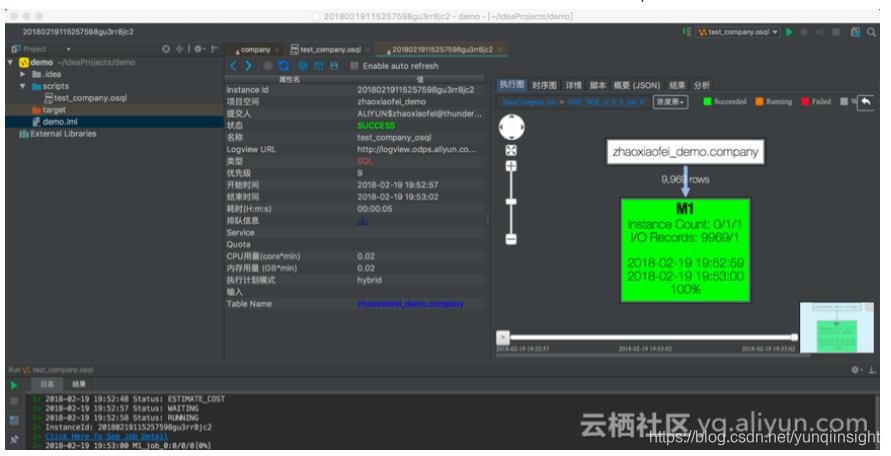This screenshot has width=891, height=456.
Task: Click the 排队信息 value link
Action: click(x=361, y=221)
